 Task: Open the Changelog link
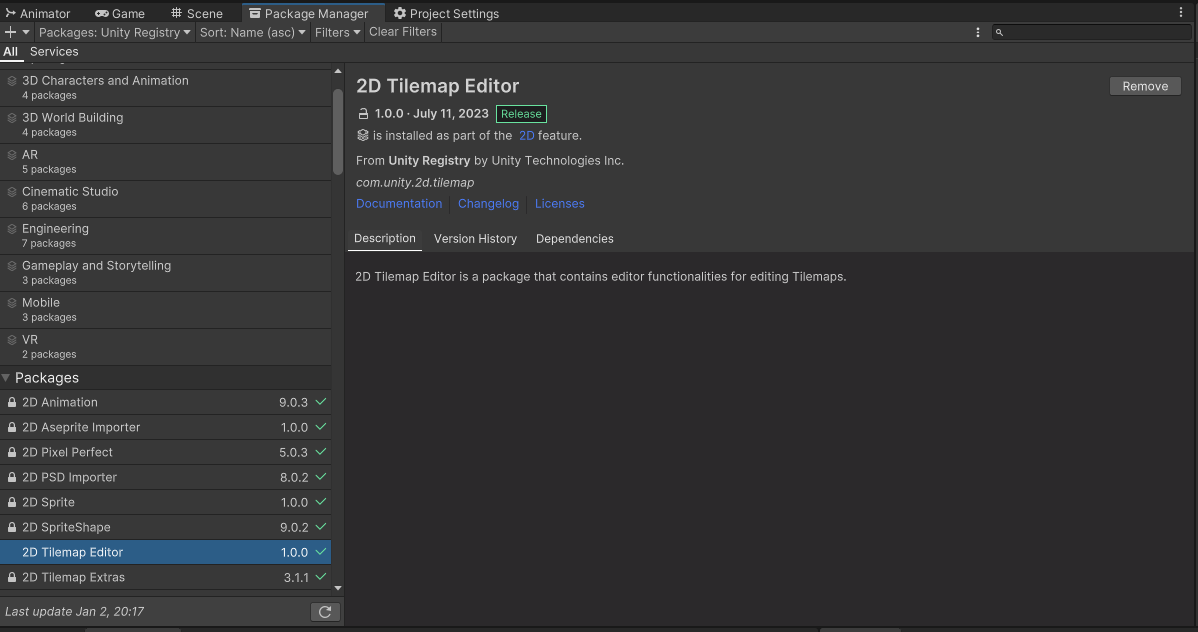click(488, 203)
